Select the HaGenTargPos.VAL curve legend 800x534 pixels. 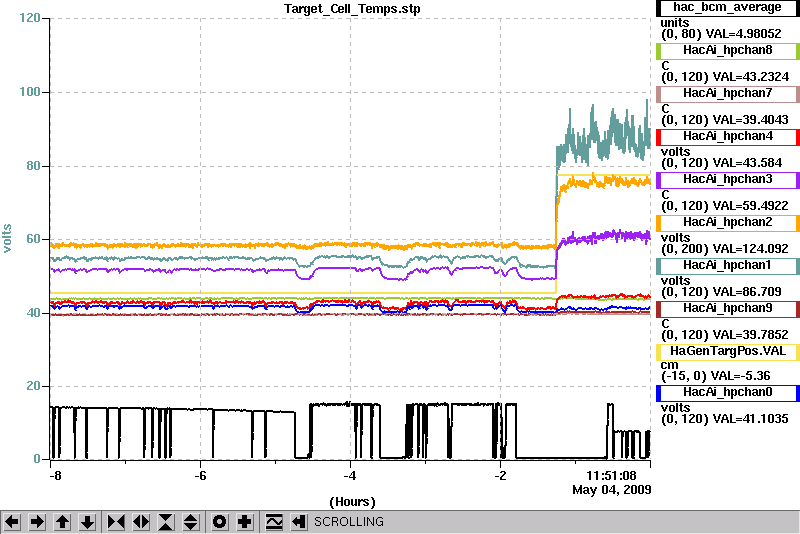(727, 352)
